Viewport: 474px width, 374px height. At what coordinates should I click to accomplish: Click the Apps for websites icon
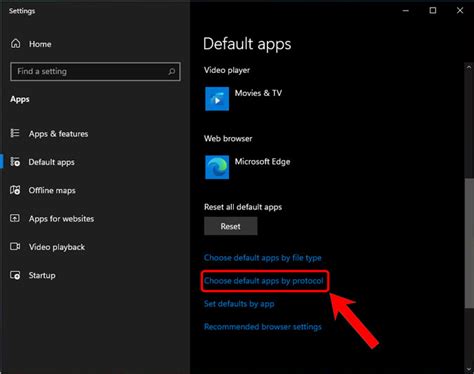point(15,218)
